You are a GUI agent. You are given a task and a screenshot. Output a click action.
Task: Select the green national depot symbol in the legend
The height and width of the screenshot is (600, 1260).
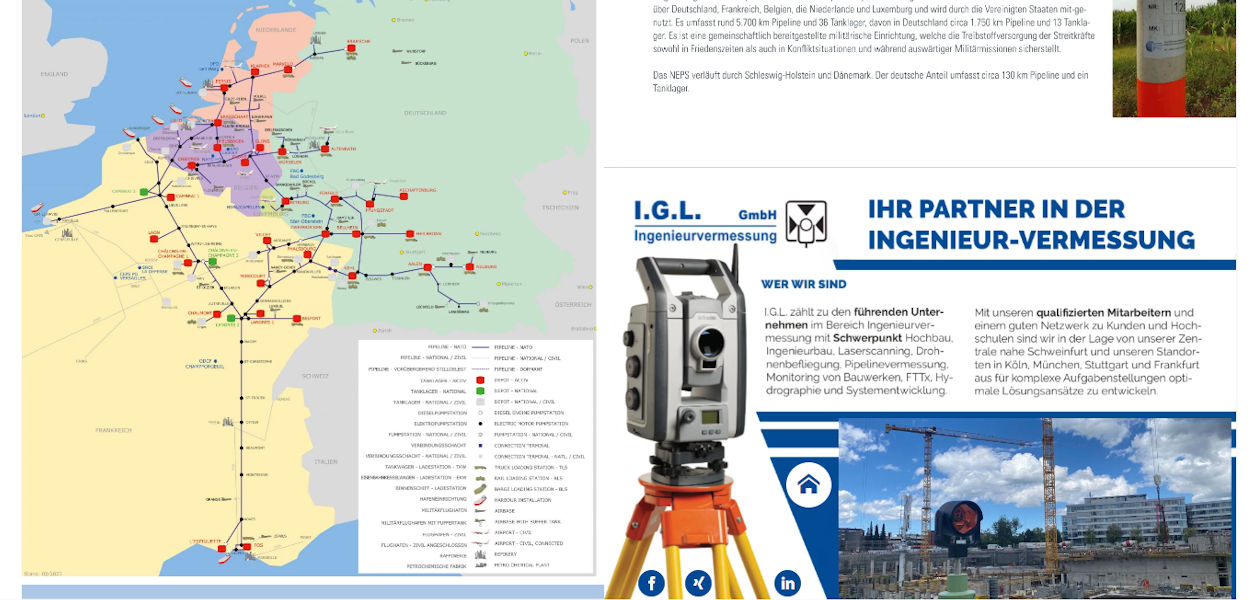(x=480, y=391)
